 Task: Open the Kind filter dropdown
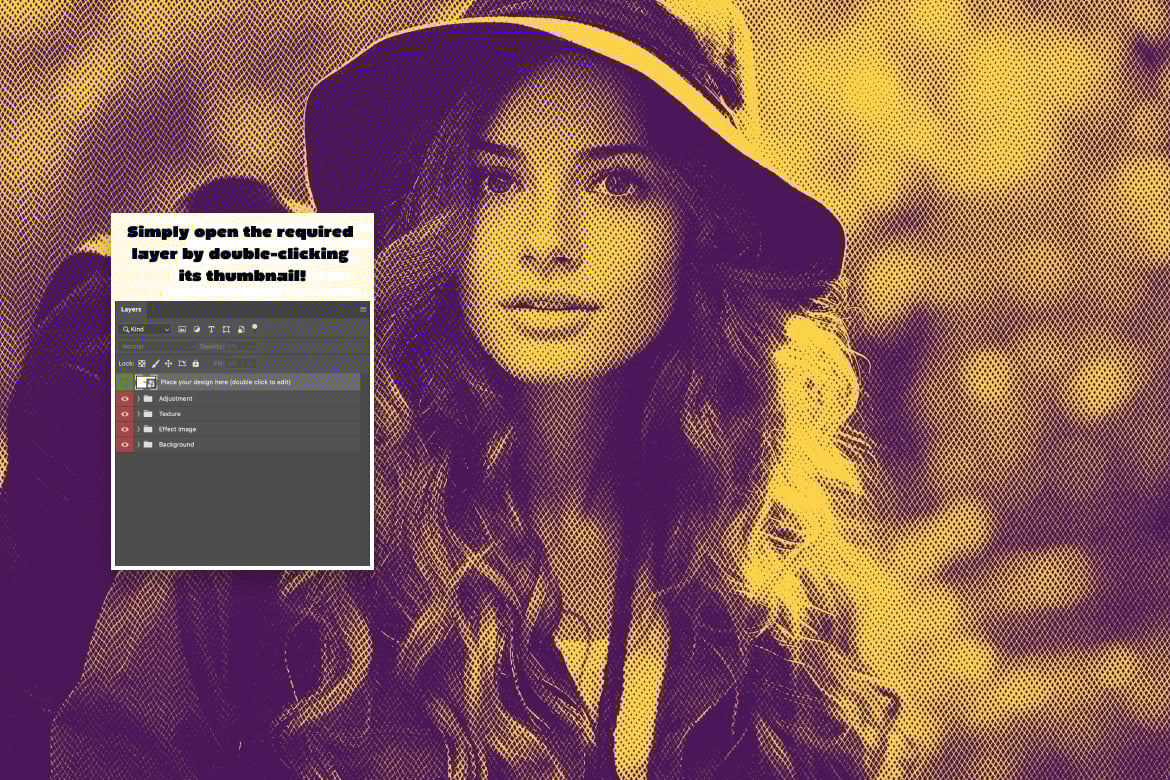[146, 329]
